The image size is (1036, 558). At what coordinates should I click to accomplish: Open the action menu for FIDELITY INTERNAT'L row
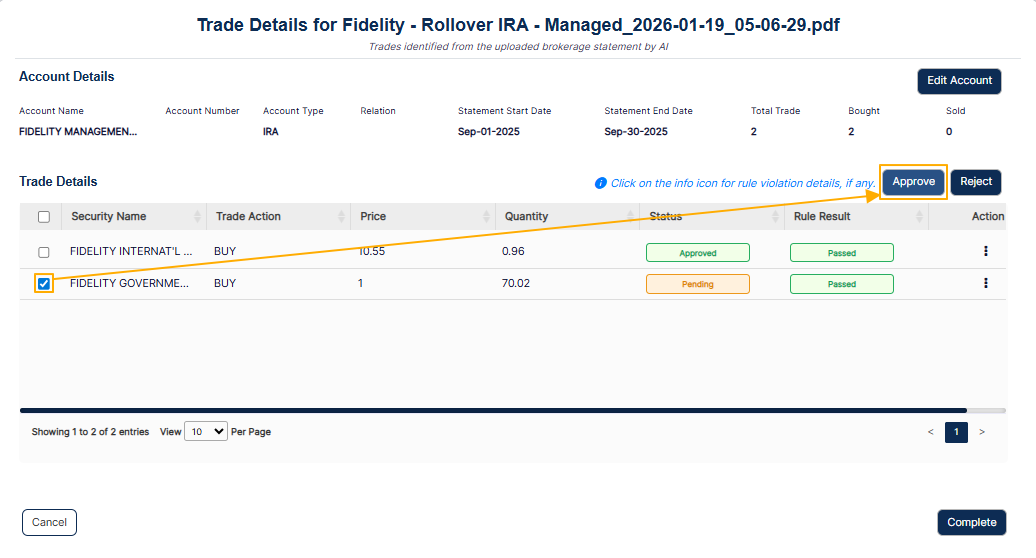tap(985, 251)
